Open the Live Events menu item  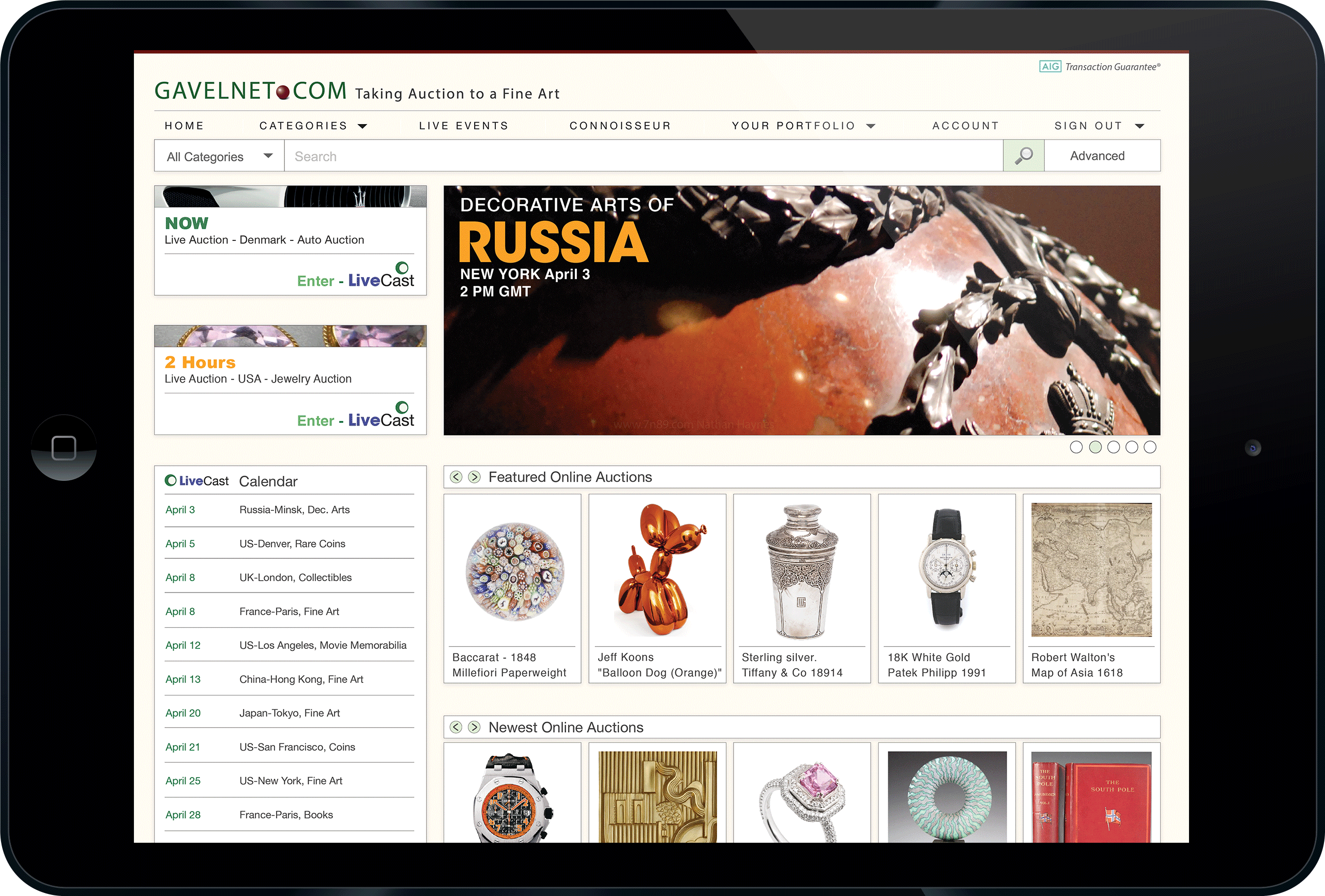point(463,126)
